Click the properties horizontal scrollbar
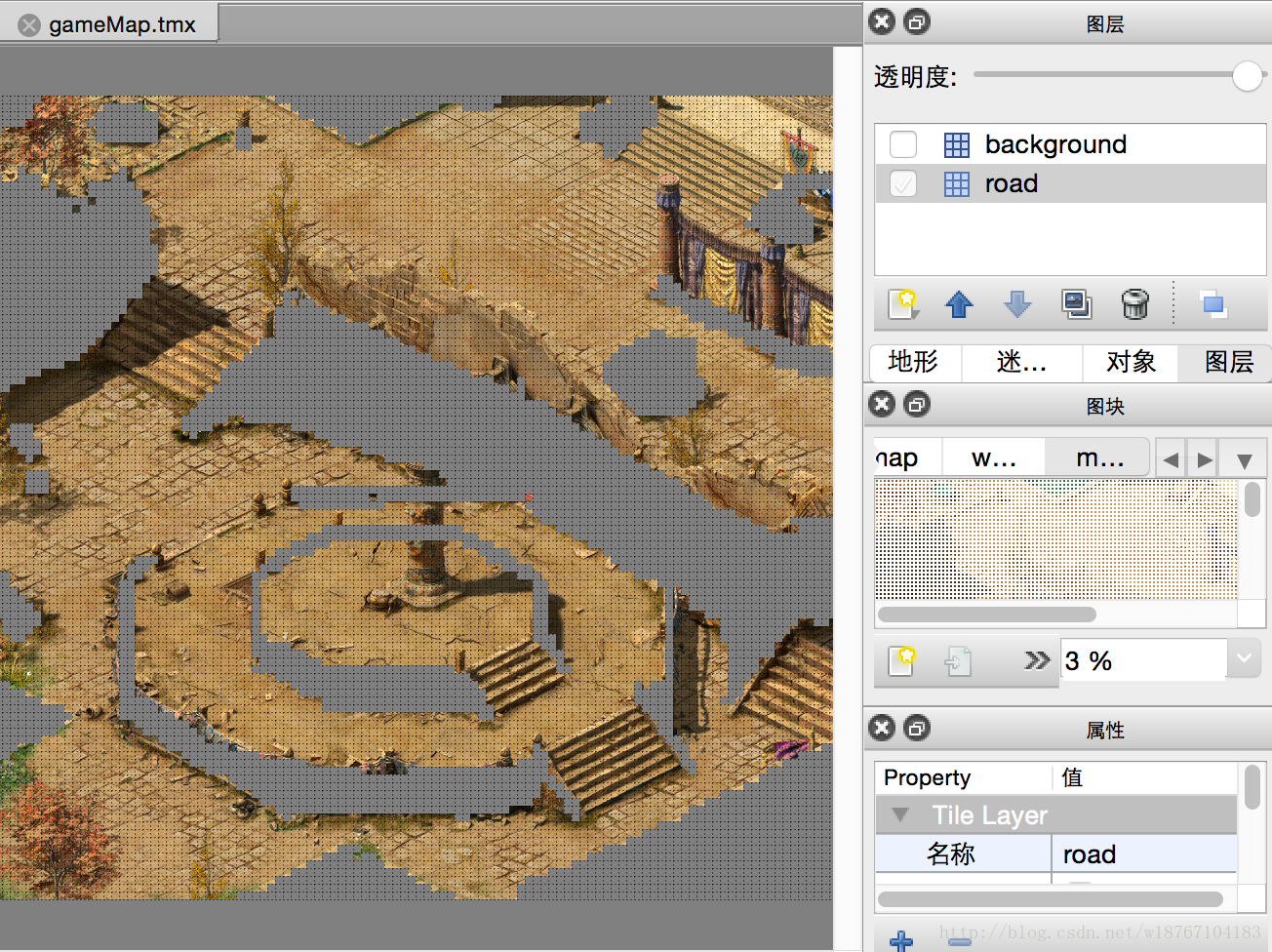Image resolution: width=1272 pixels, height=952 pixels. click(1050, 898)
